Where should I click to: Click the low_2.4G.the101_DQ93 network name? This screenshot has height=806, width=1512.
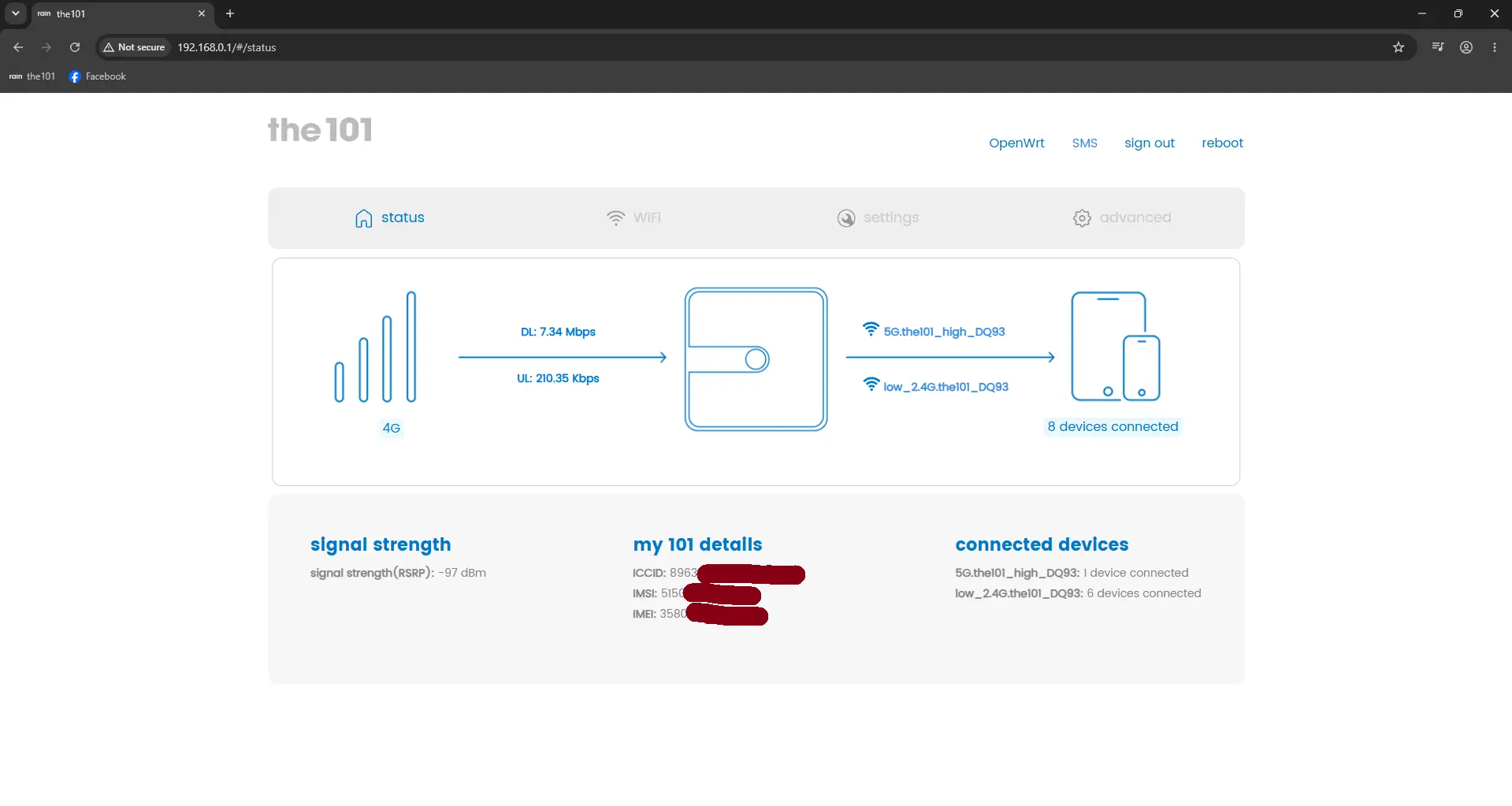coord(945,387)
